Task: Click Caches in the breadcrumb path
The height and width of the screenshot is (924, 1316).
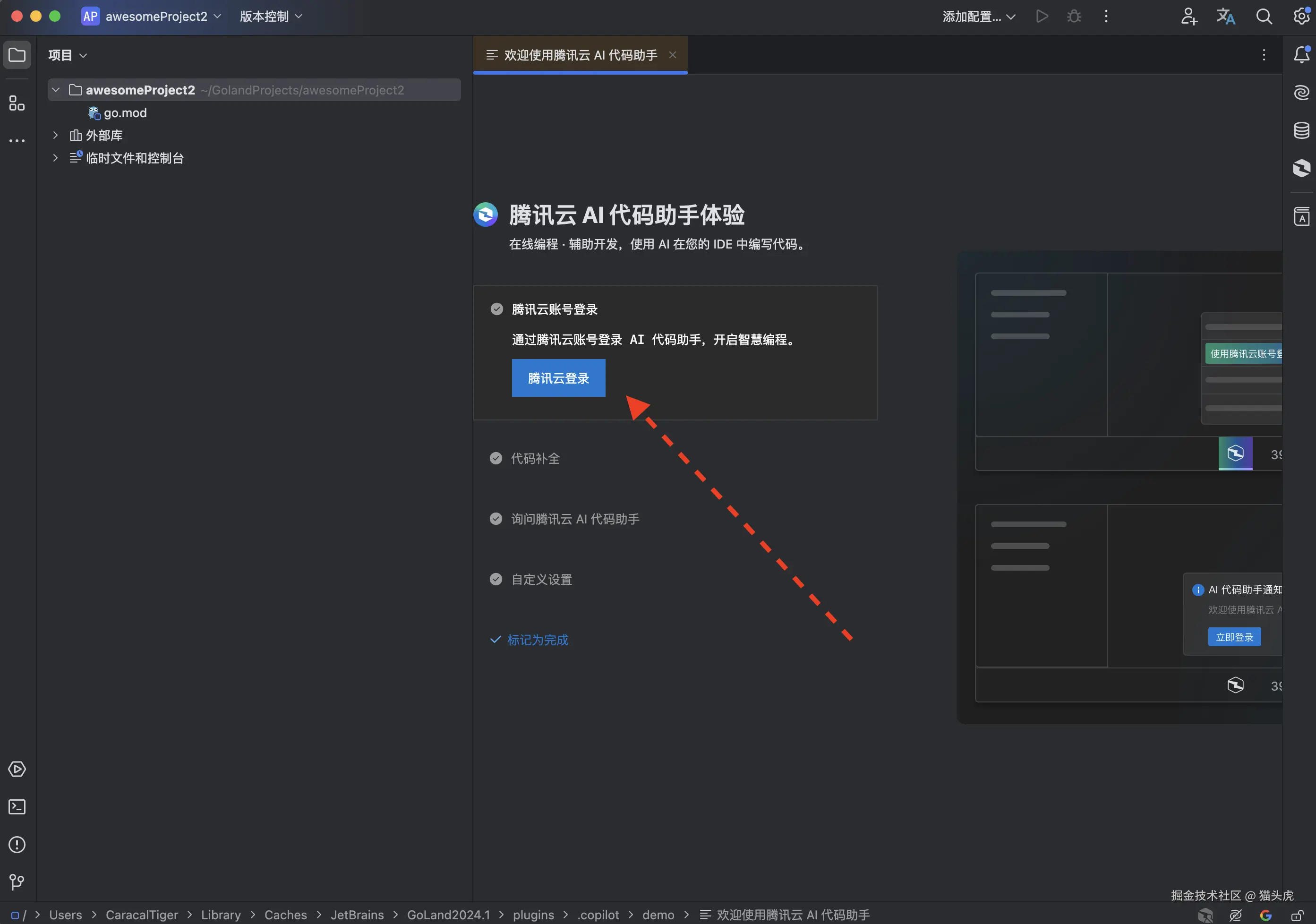Action: 285,915
